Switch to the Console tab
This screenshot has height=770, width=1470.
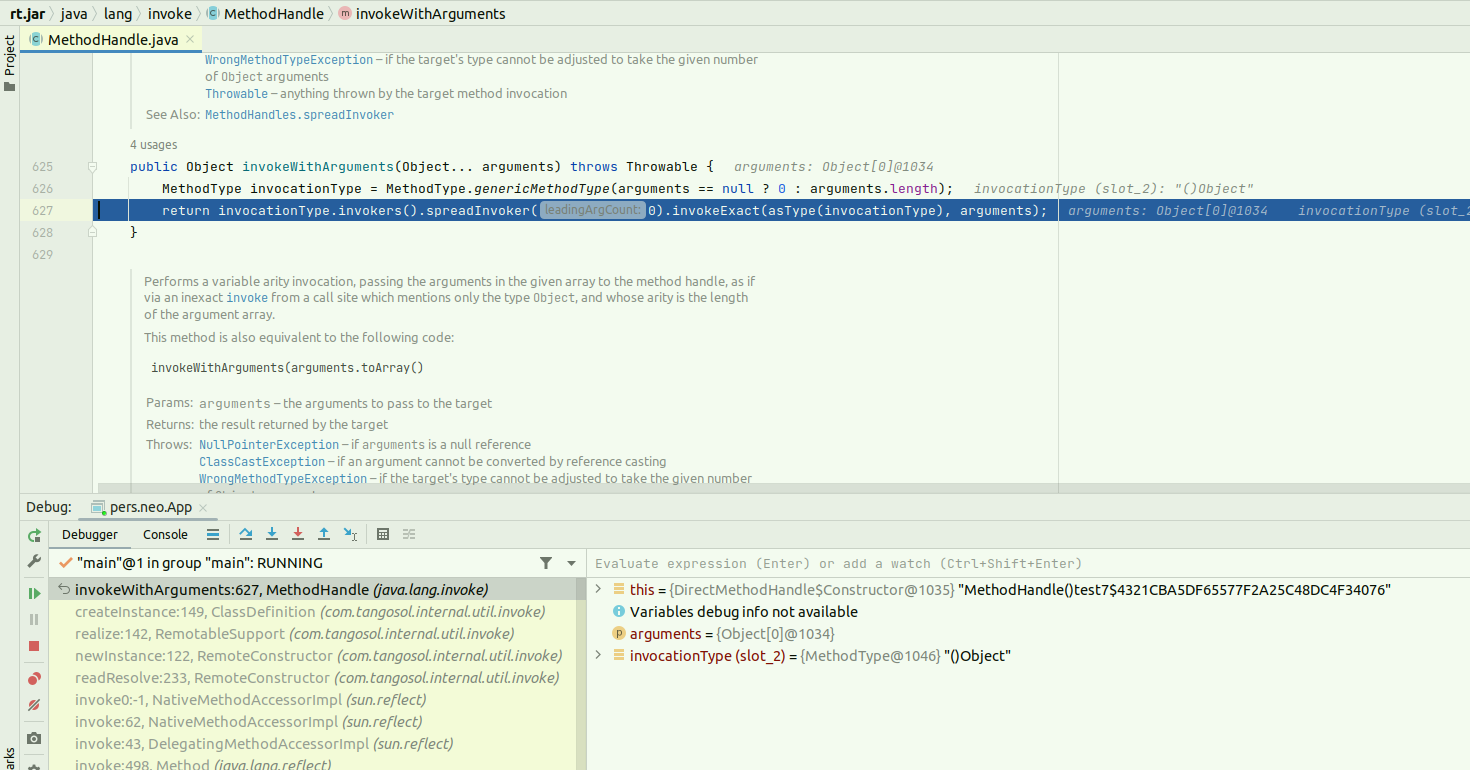(x=165, y=535)
